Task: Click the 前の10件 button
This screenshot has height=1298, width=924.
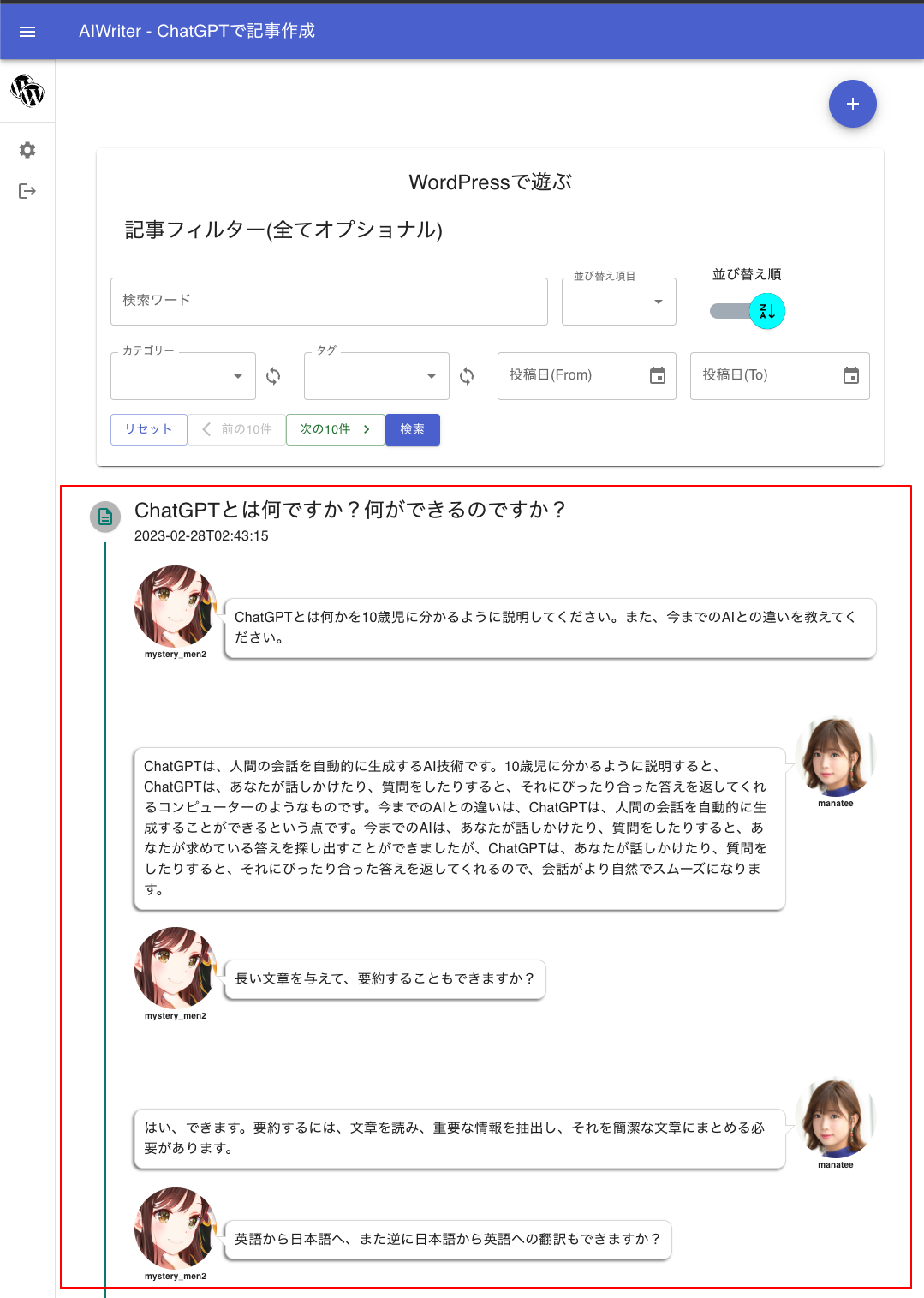Action: (x=237, y=429)
